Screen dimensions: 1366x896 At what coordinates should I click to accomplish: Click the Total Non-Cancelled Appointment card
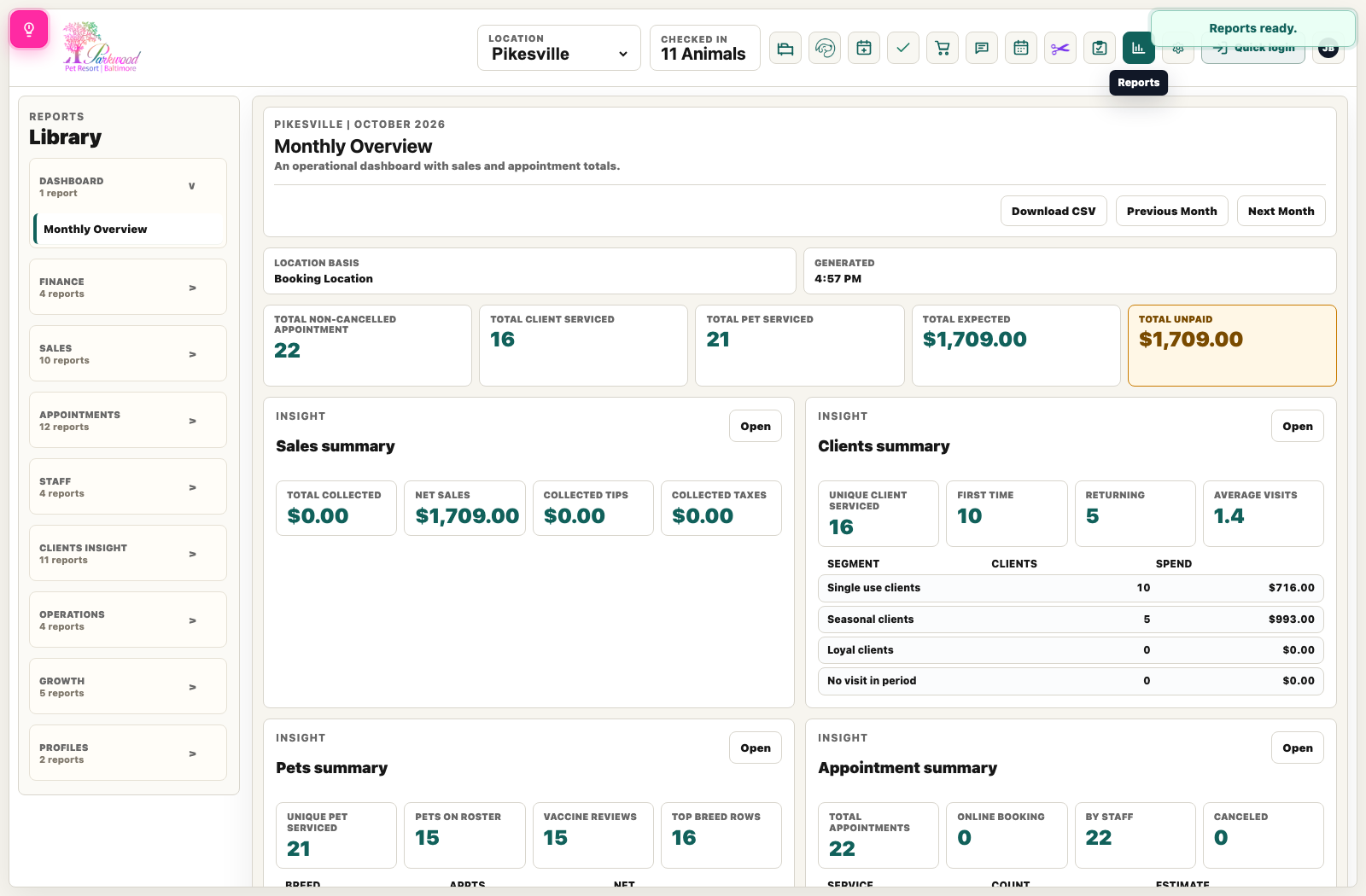[367, 346]
